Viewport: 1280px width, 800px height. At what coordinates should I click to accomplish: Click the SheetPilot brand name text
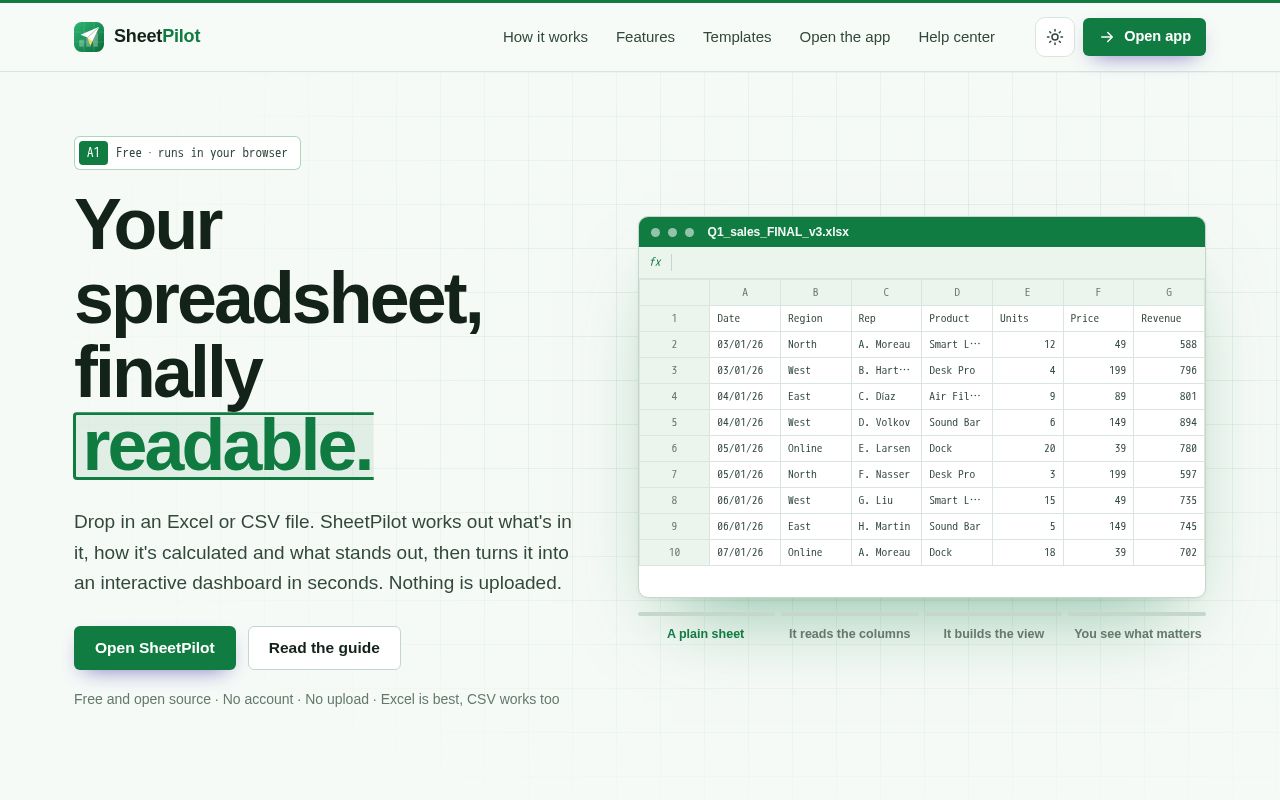point(157,37)
